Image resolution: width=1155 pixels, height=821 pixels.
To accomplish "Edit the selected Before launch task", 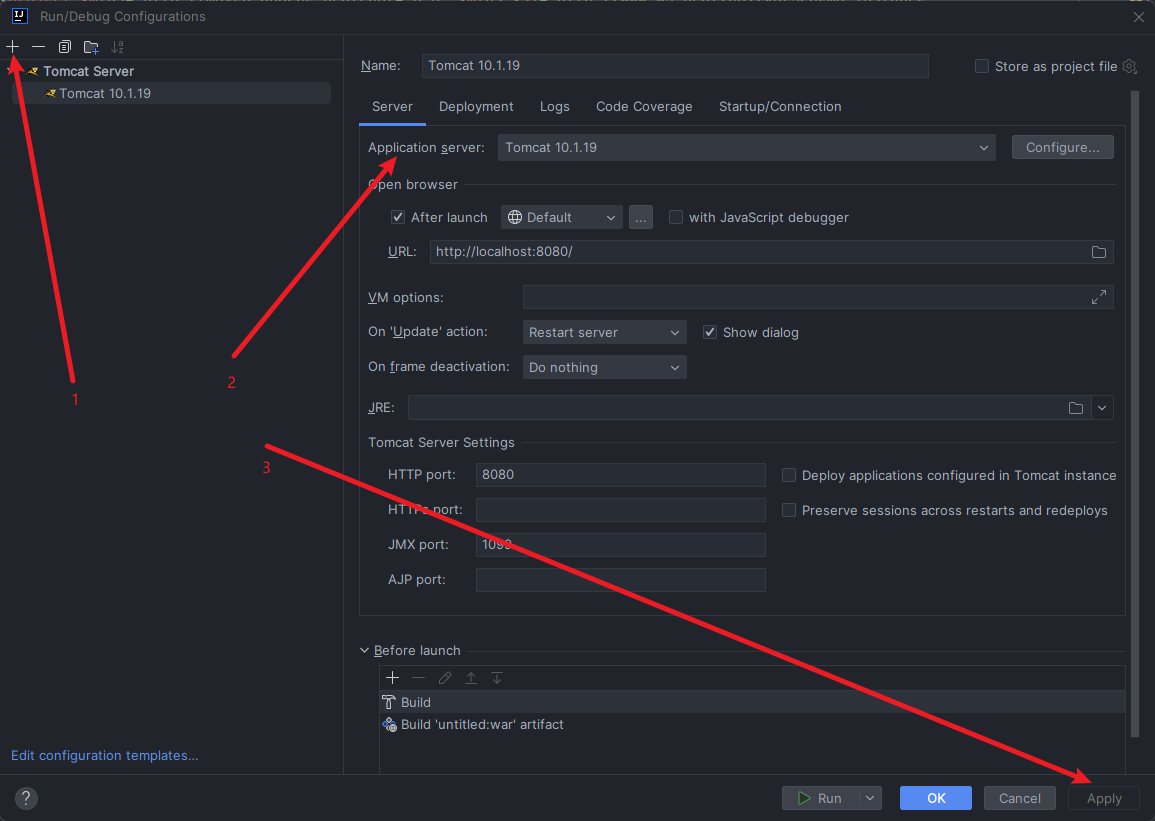I will (445, 677).
